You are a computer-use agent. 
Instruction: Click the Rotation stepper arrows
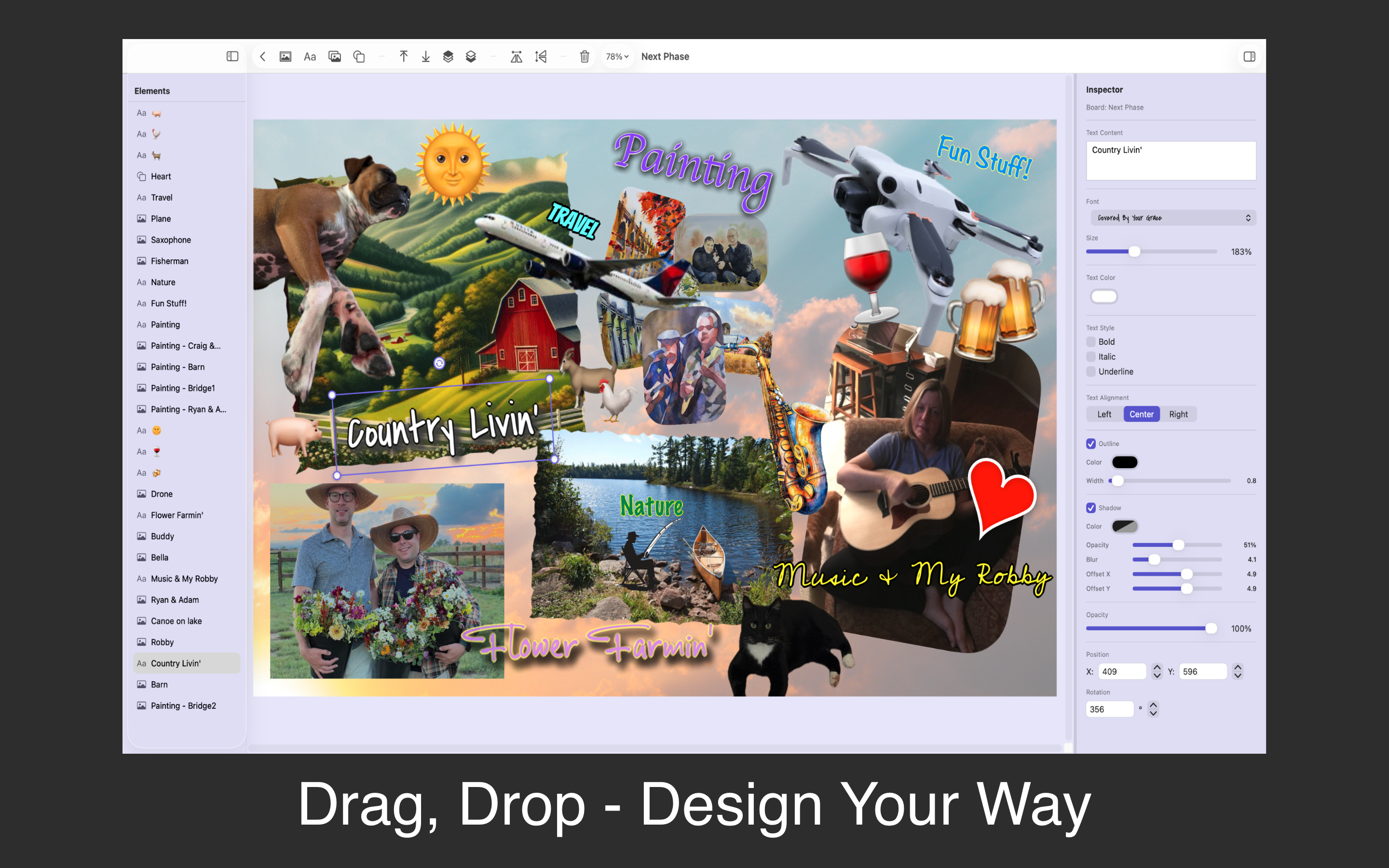1153,709
